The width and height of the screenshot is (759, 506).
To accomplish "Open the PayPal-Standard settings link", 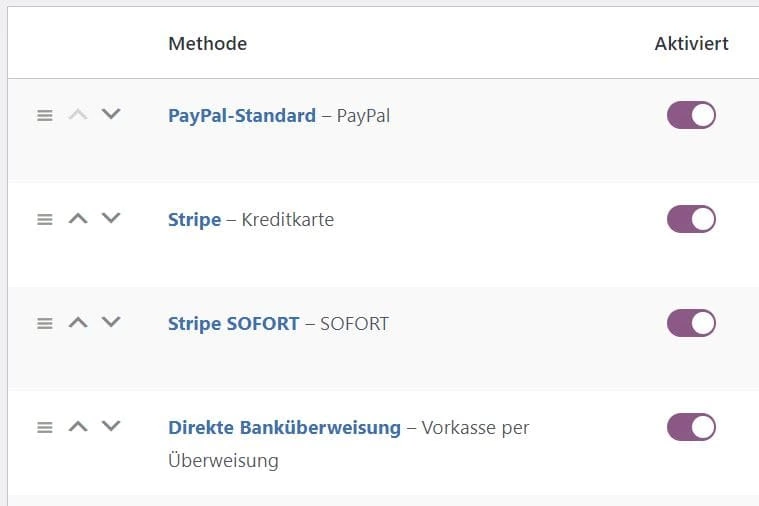I will (x=242, y=116).
